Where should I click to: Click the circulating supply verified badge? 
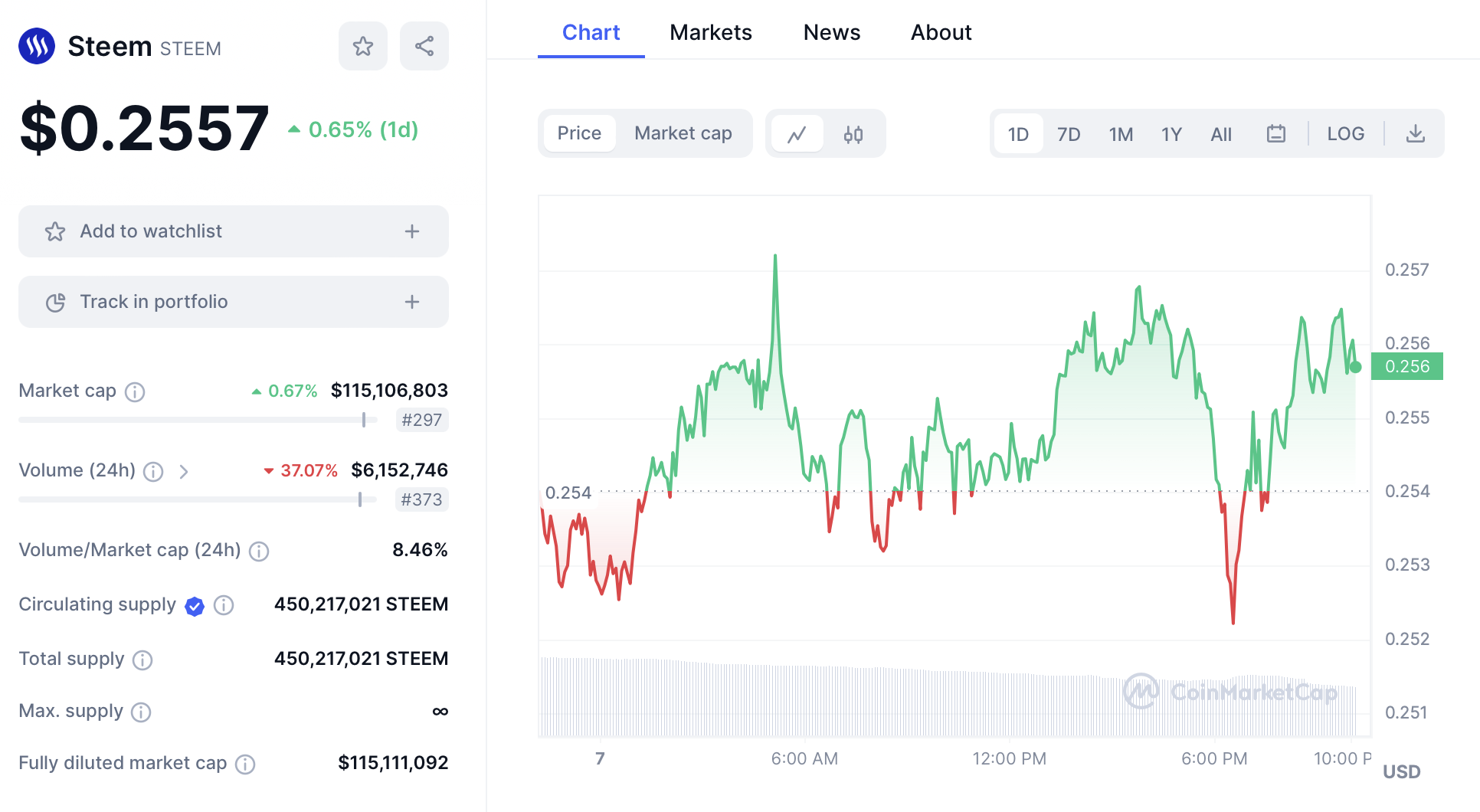click(x=195, y=606)
